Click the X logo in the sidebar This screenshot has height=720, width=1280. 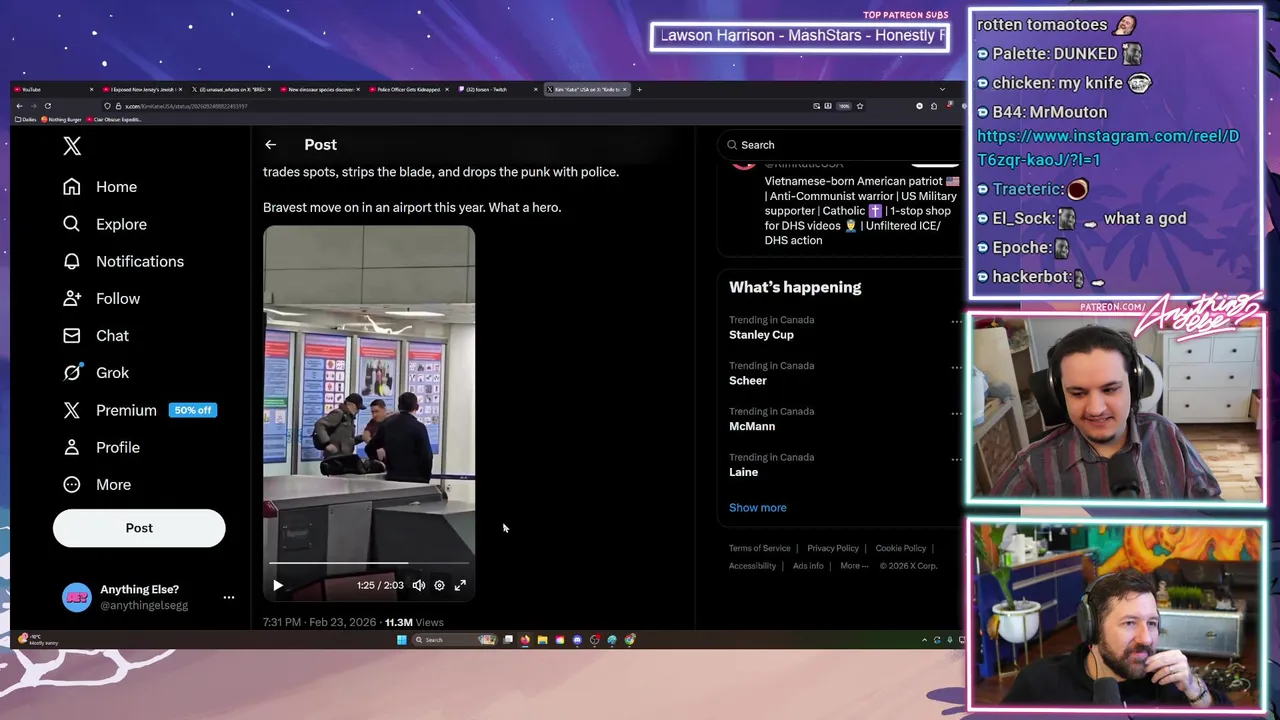coord(72,146)
